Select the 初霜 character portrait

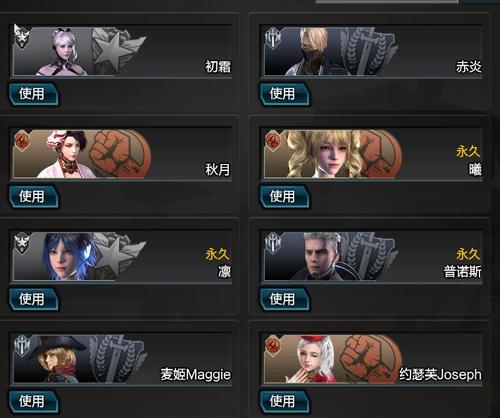[65, 52]
